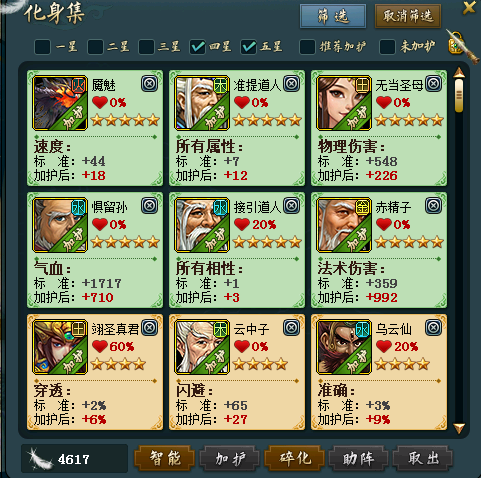Viewport: 481px width, 478px height.
Task: Click the remove icon on 接引道人 card
Action: 292,206
